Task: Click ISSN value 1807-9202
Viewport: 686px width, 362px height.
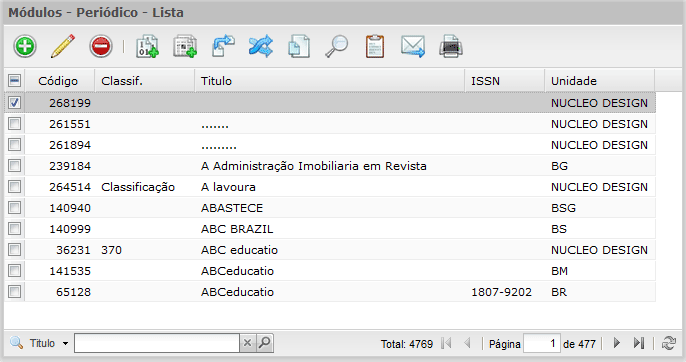Action: [501, 292]
